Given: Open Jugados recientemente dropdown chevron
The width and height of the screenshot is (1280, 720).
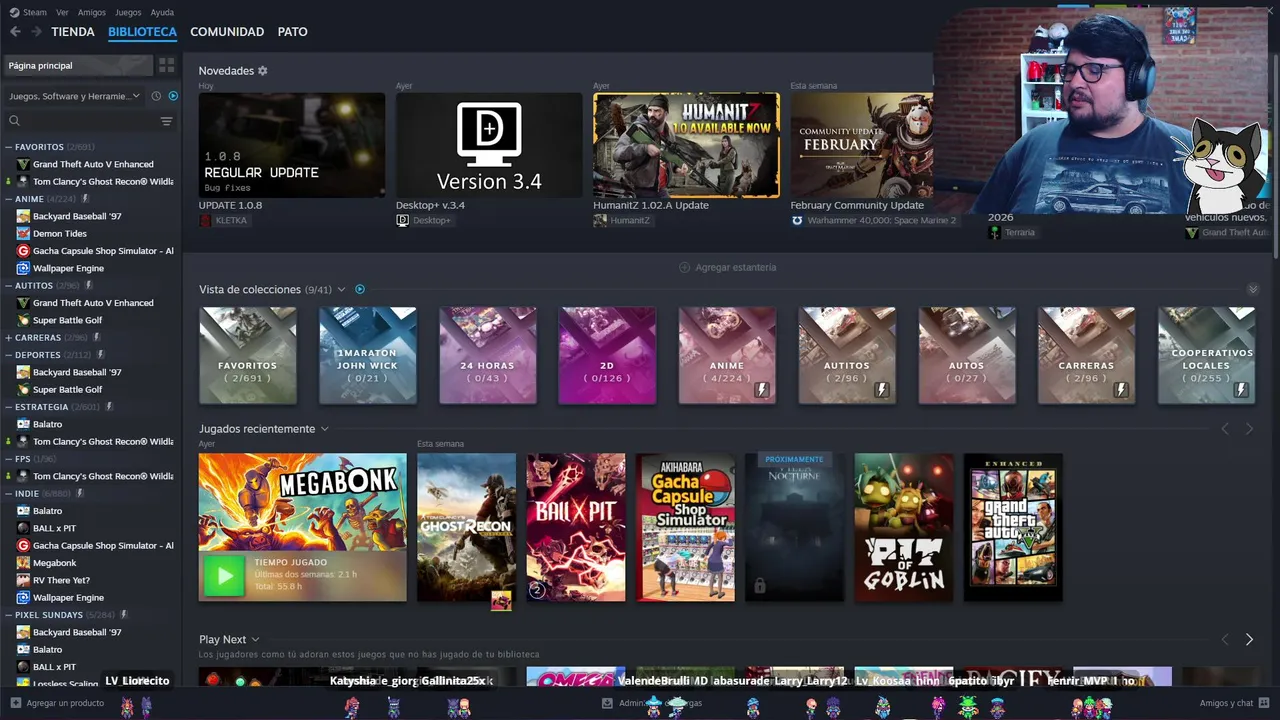Looking at the screenshot, I should 324,429.
